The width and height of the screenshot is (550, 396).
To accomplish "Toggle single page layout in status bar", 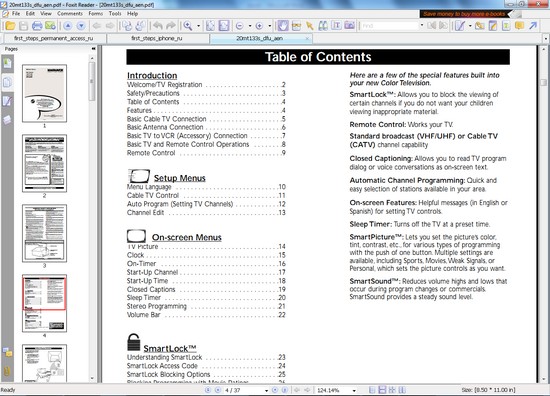I will 372,390.
